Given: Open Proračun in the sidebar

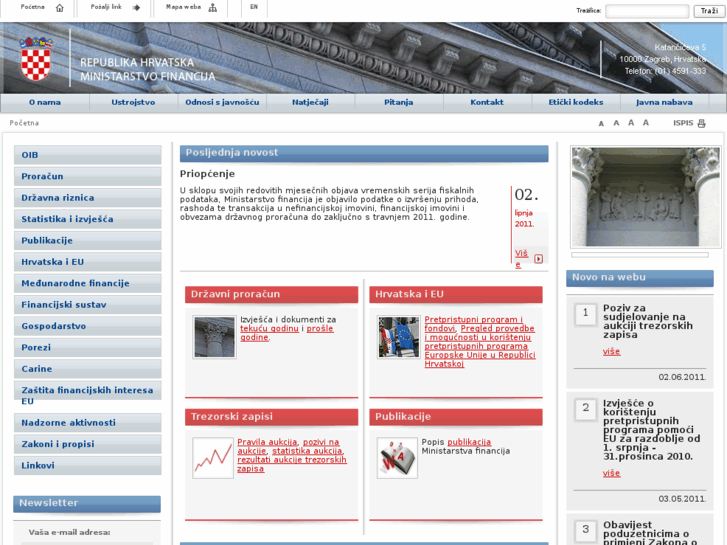Looking at the screenshot, I should [88, 176].
